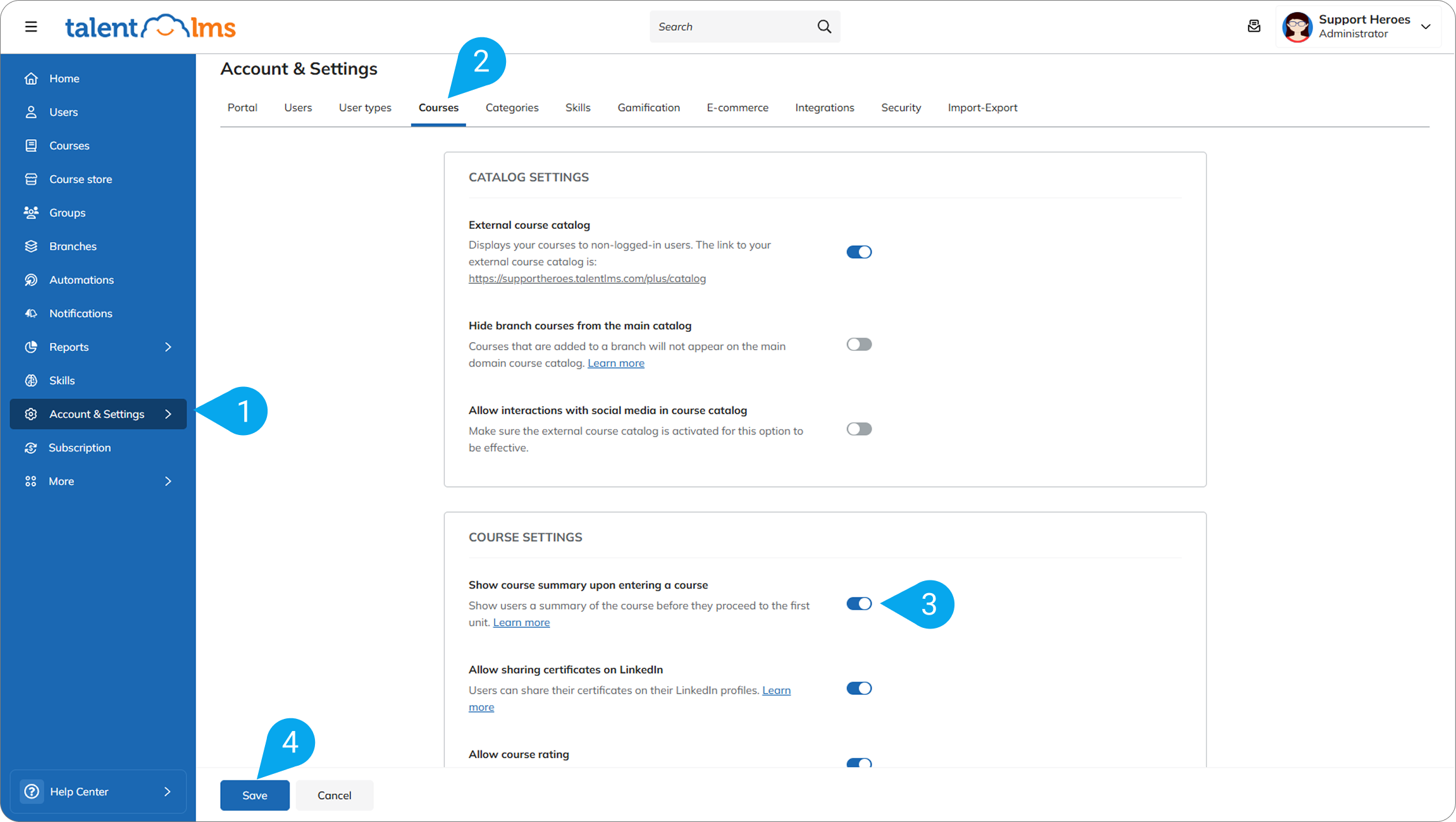Toggle Allow course rating switch

pyautogui.click(x=859, y=763)
